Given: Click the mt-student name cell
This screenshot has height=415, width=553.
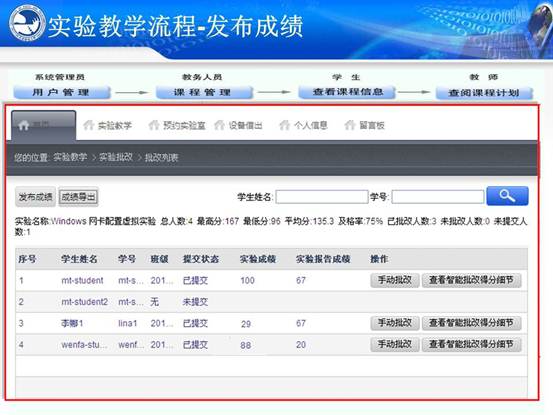Looking at the screenshot, I should pyautogui.click(x=82, y=281).
